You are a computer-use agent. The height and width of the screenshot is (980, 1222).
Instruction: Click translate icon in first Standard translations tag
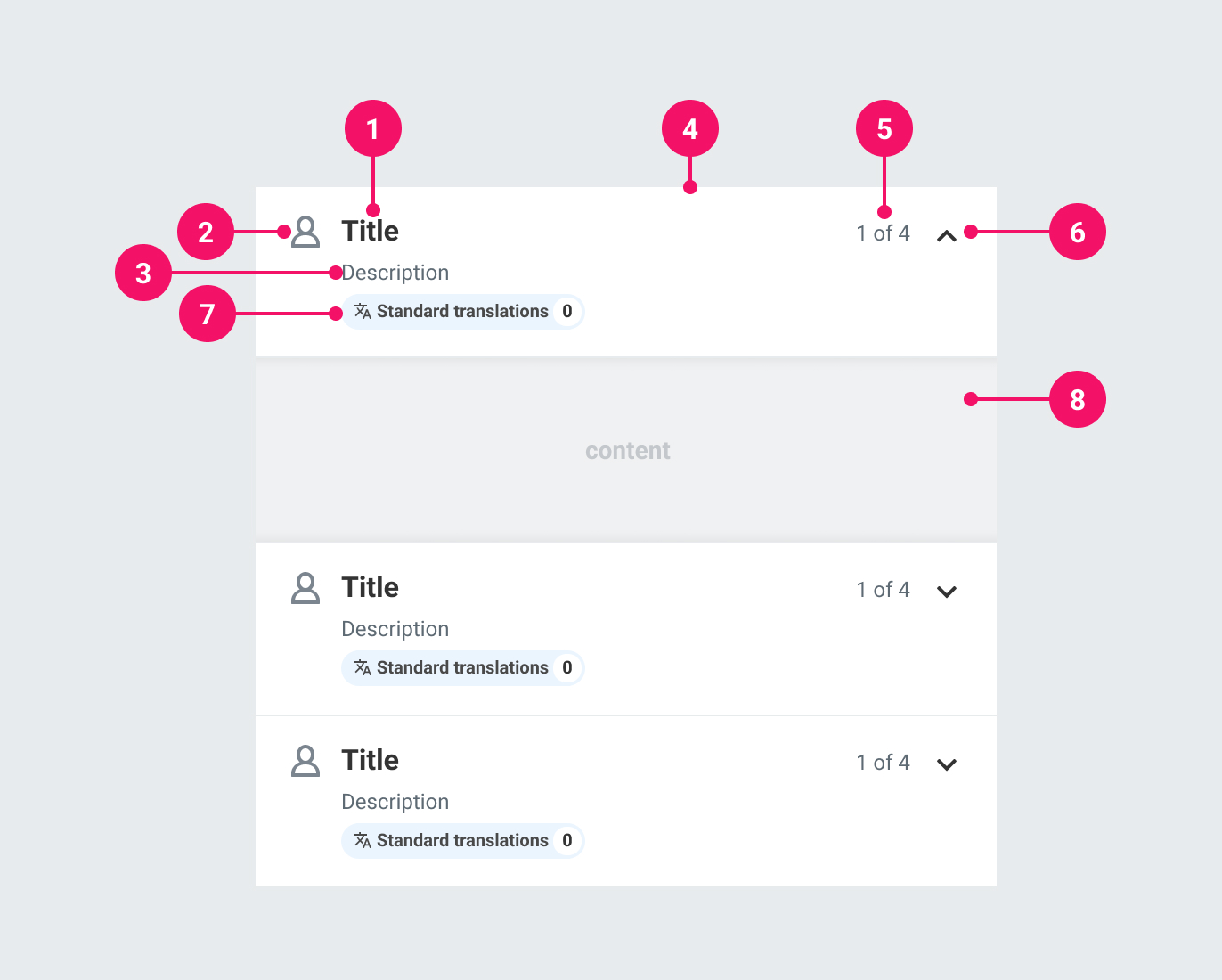363,311
